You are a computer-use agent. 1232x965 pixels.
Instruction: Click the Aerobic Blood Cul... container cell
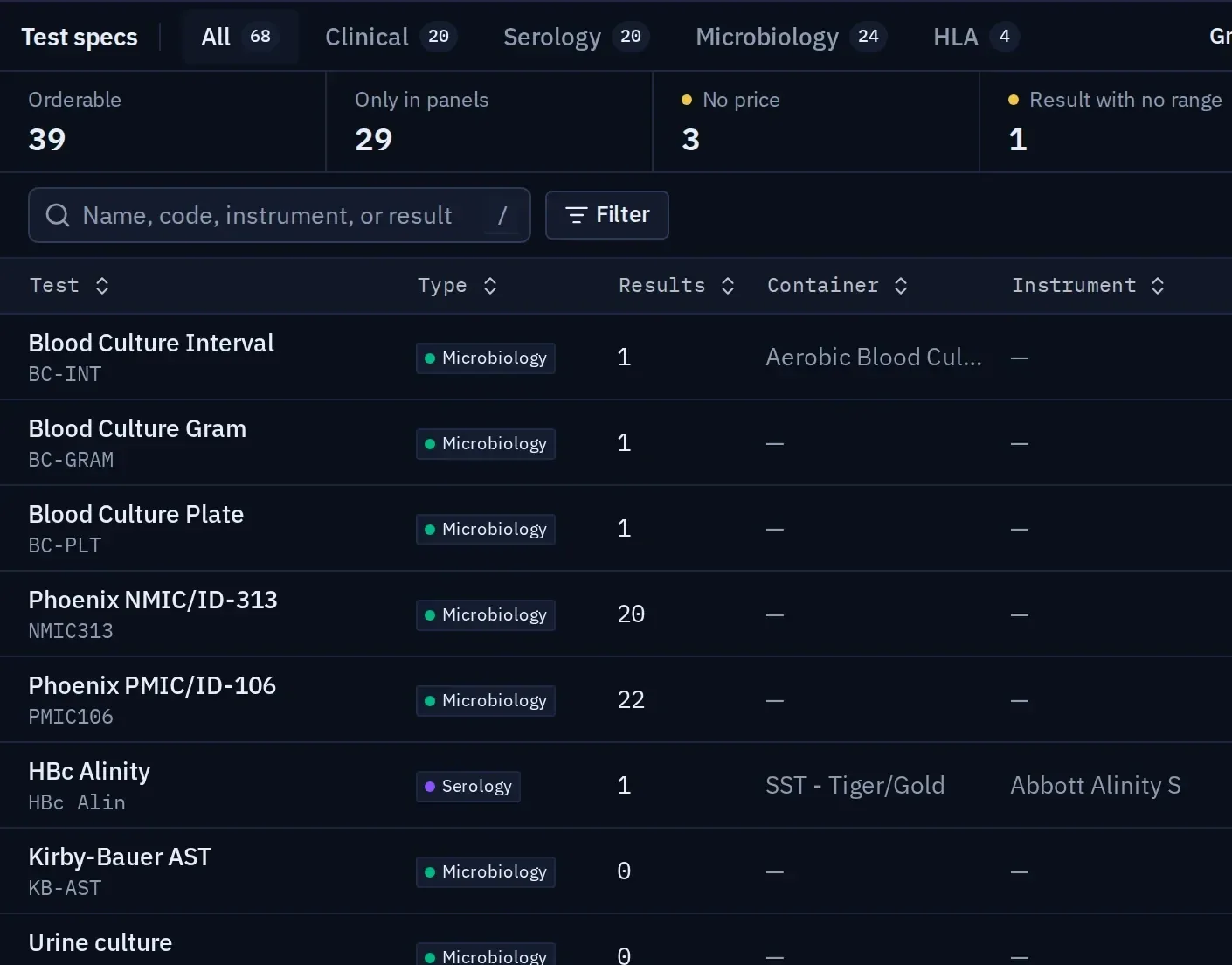tap(874, 357)
